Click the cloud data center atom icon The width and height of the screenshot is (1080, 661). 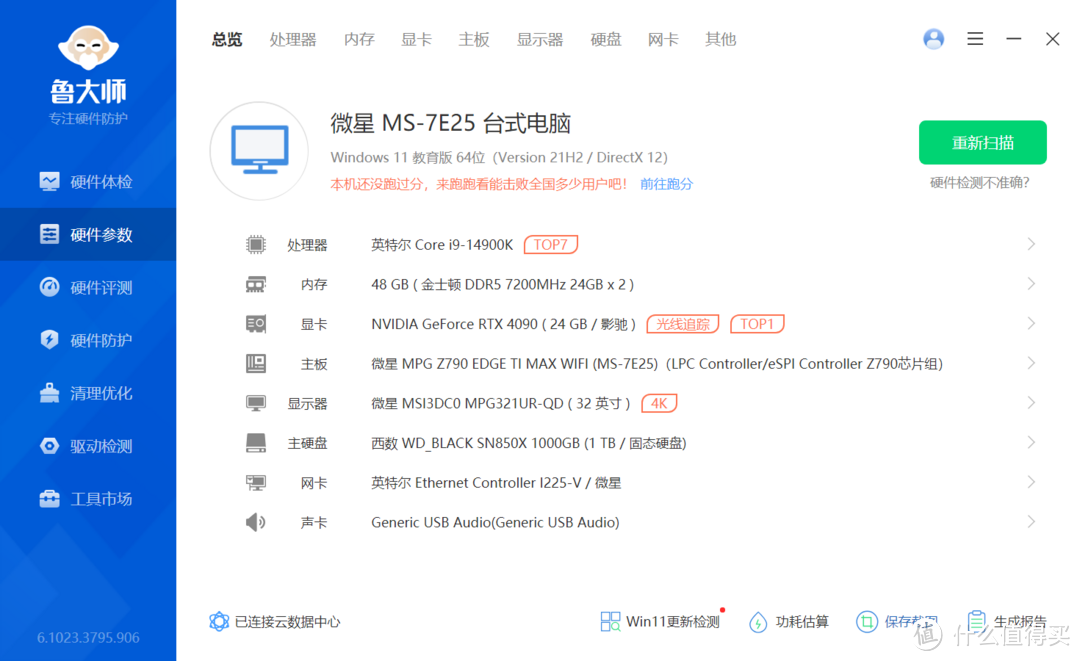pos(219,622)
